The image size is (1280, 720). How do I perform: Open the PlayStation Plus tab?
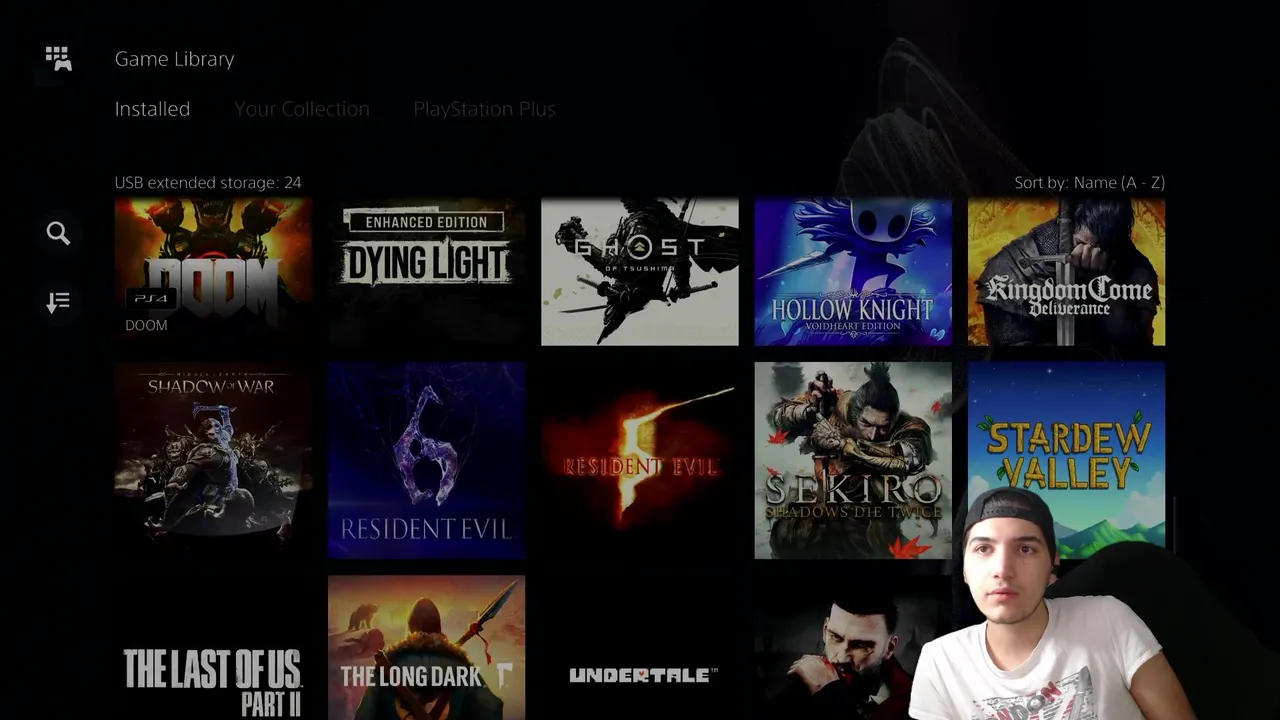tap(484, 109)
